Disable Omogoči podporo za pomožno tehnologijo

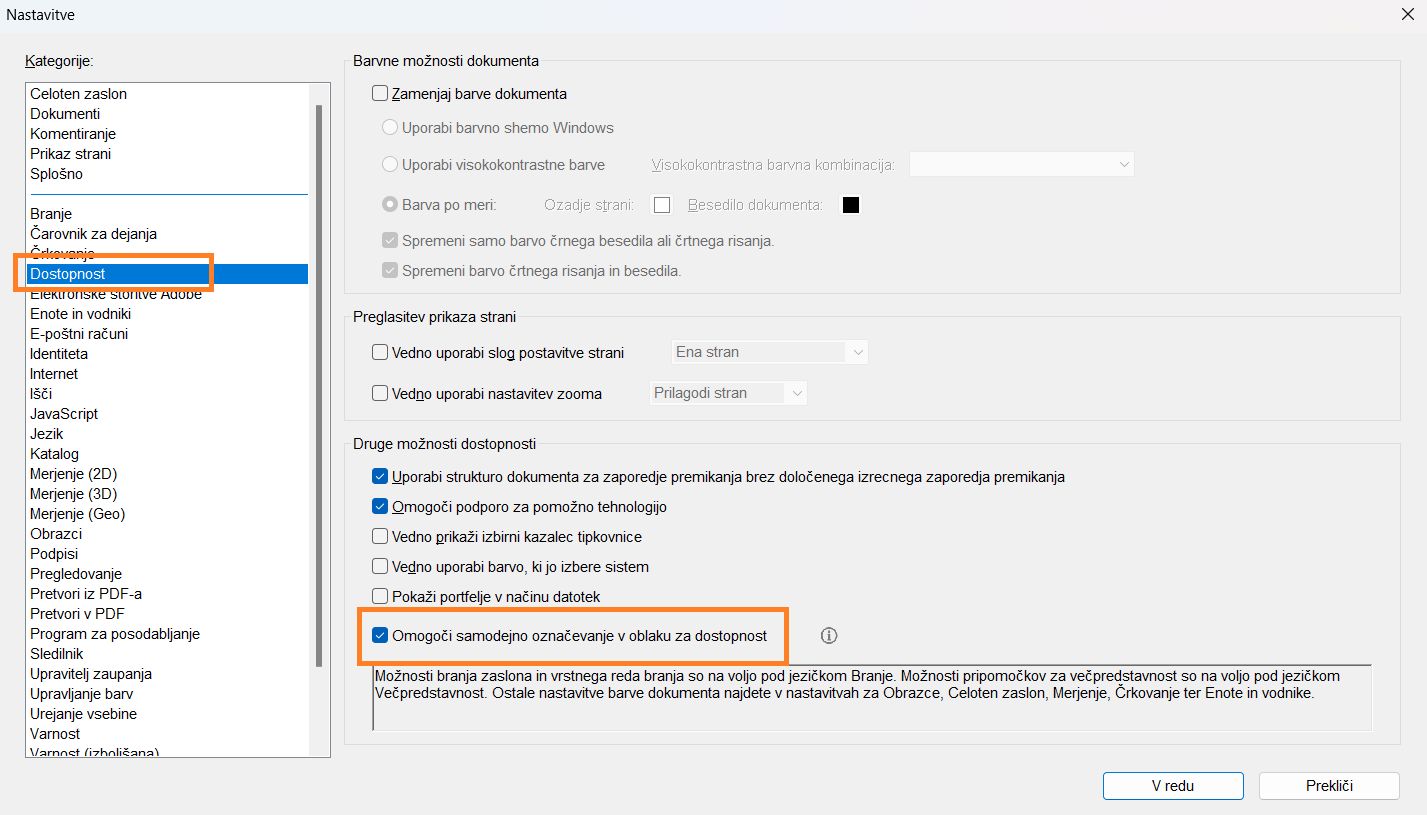(x=380, y=507)
